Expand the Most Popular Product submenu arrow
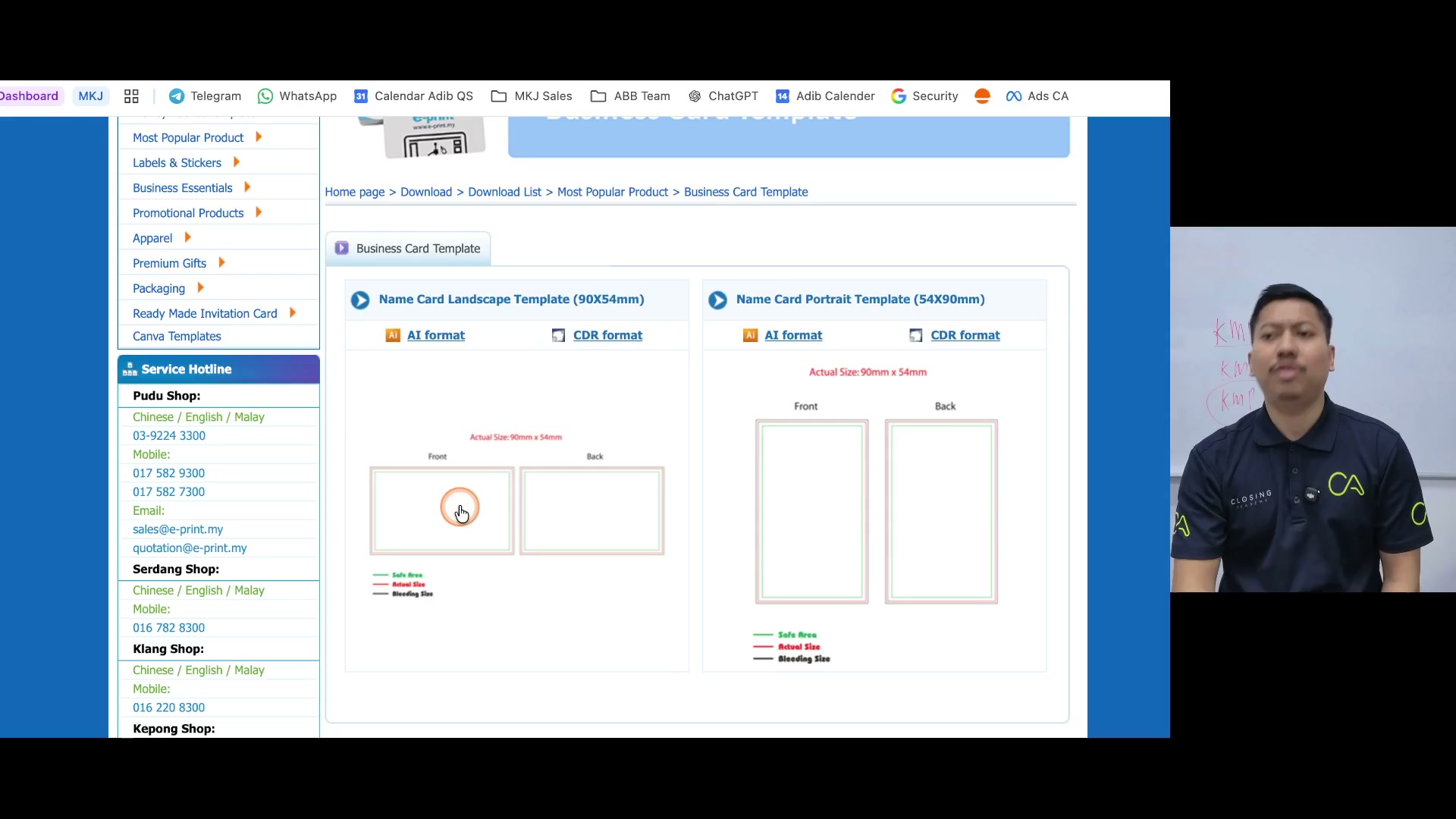This screenshot has width=1456, height=819. pos(259,137)
